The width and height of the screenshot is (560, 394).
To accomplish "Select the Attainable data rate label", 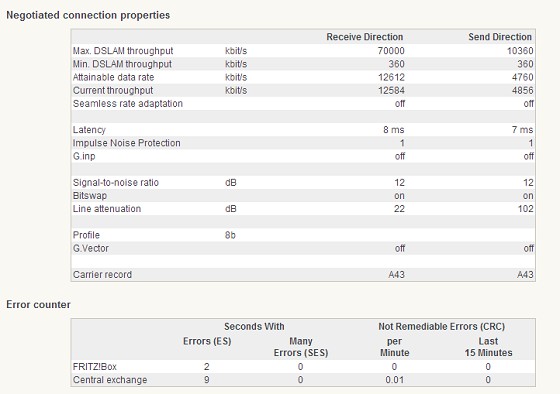I will point(113,77).
